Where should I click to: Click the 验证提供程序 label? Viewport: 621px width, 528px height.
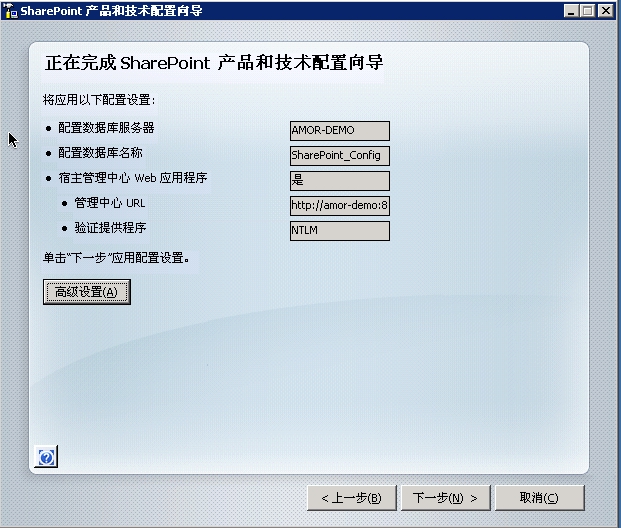coord(110,228)
